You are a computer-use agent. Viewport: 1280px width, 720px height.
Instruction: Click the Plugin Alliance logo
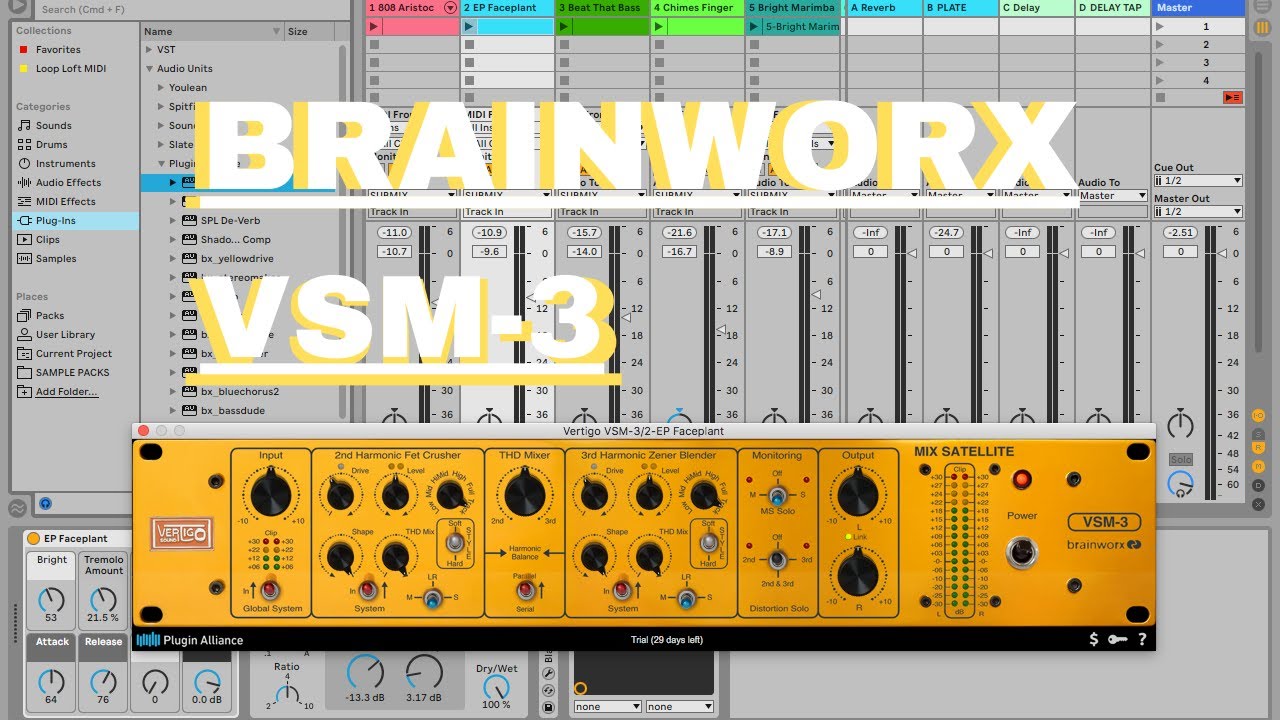190,640
